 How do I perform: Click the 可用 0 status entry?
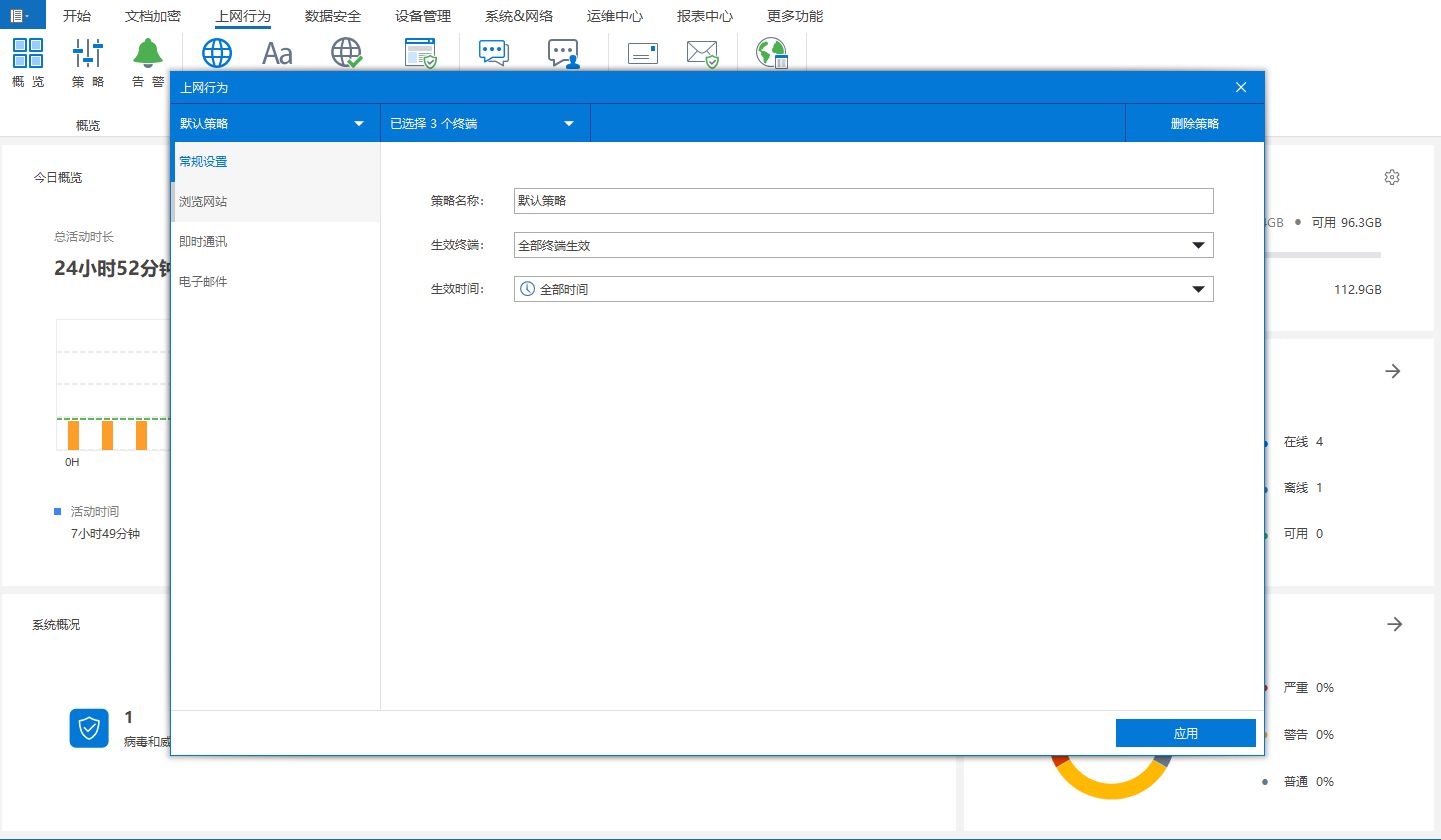[1303, 533]
